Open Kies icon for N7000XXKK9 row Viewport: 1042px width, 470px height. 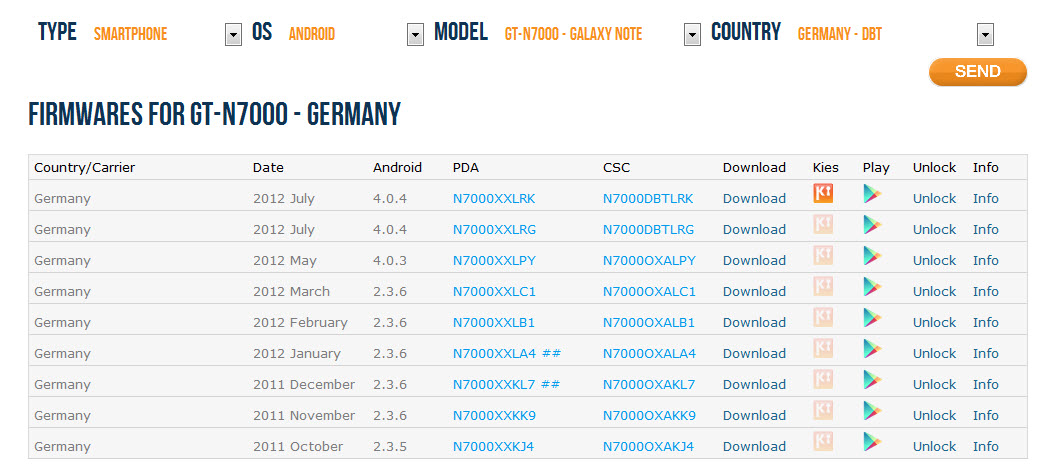pyautogui.click(x=823, y=410)
